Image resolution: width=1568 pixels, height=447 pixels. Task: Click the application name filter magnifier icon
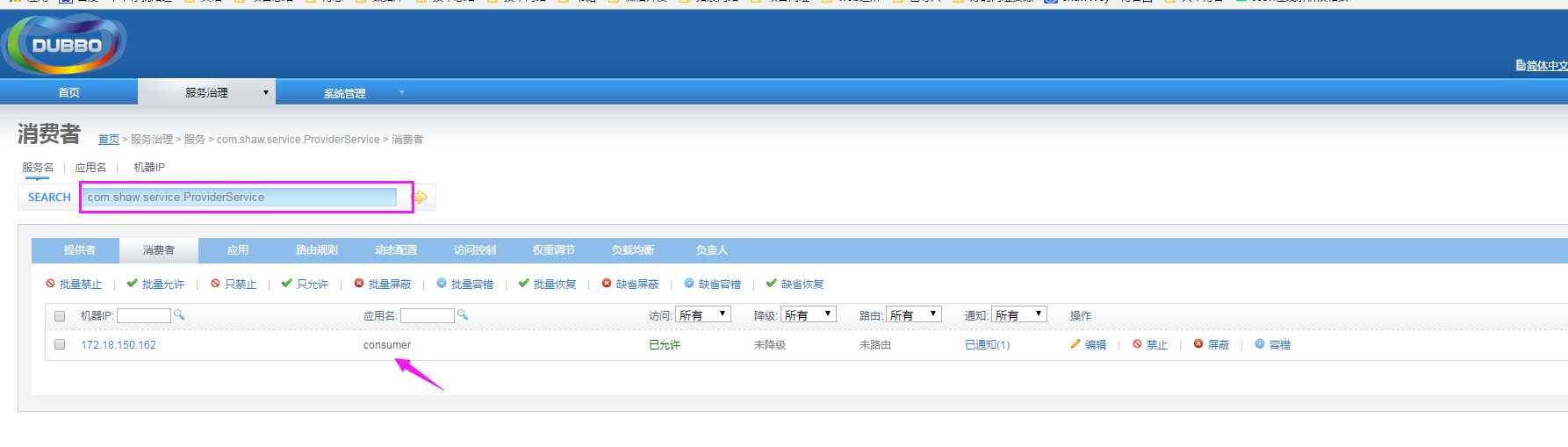click(x=463, y=314)
